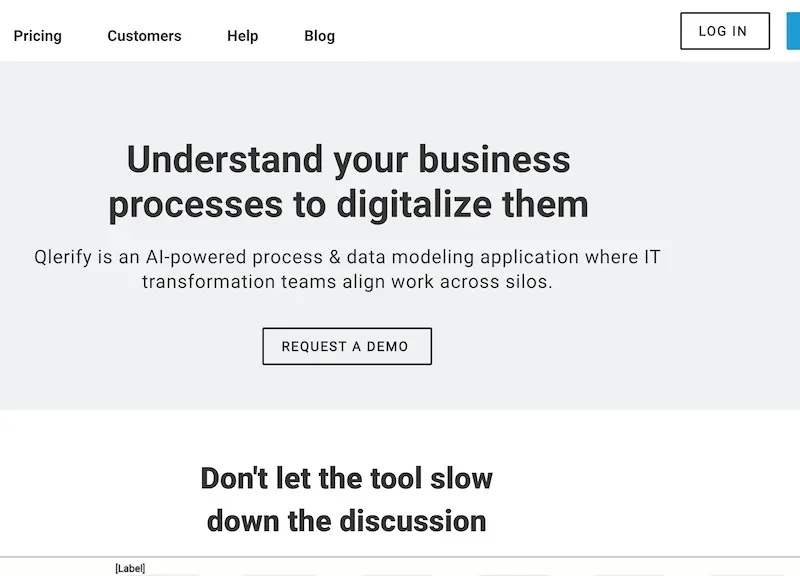Click the REQUEST A DEMO button
Viewport: 800px width, 576px height.
click(346, 346)
